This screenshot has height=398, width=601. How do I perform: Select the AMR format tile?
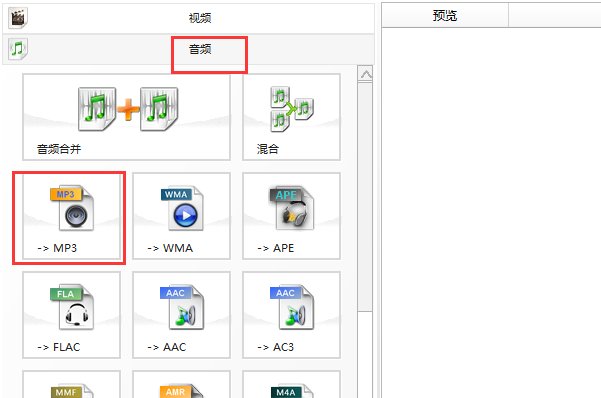(x=181, y=384)
